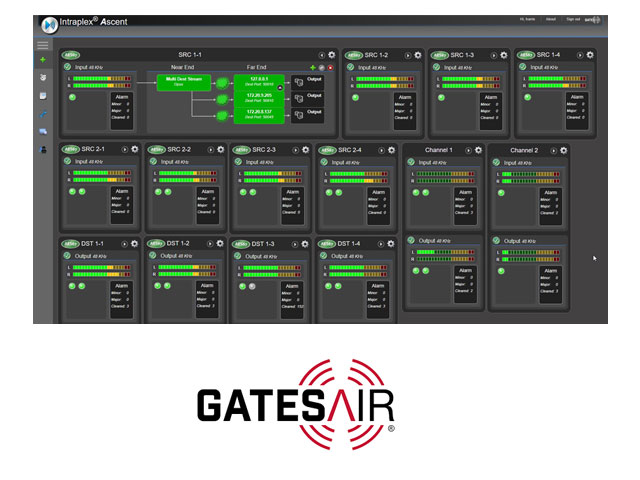Click the user icon in the sidebar
Image resolution: width=640 pixels, height=480 pixels.
click(43, 150)
